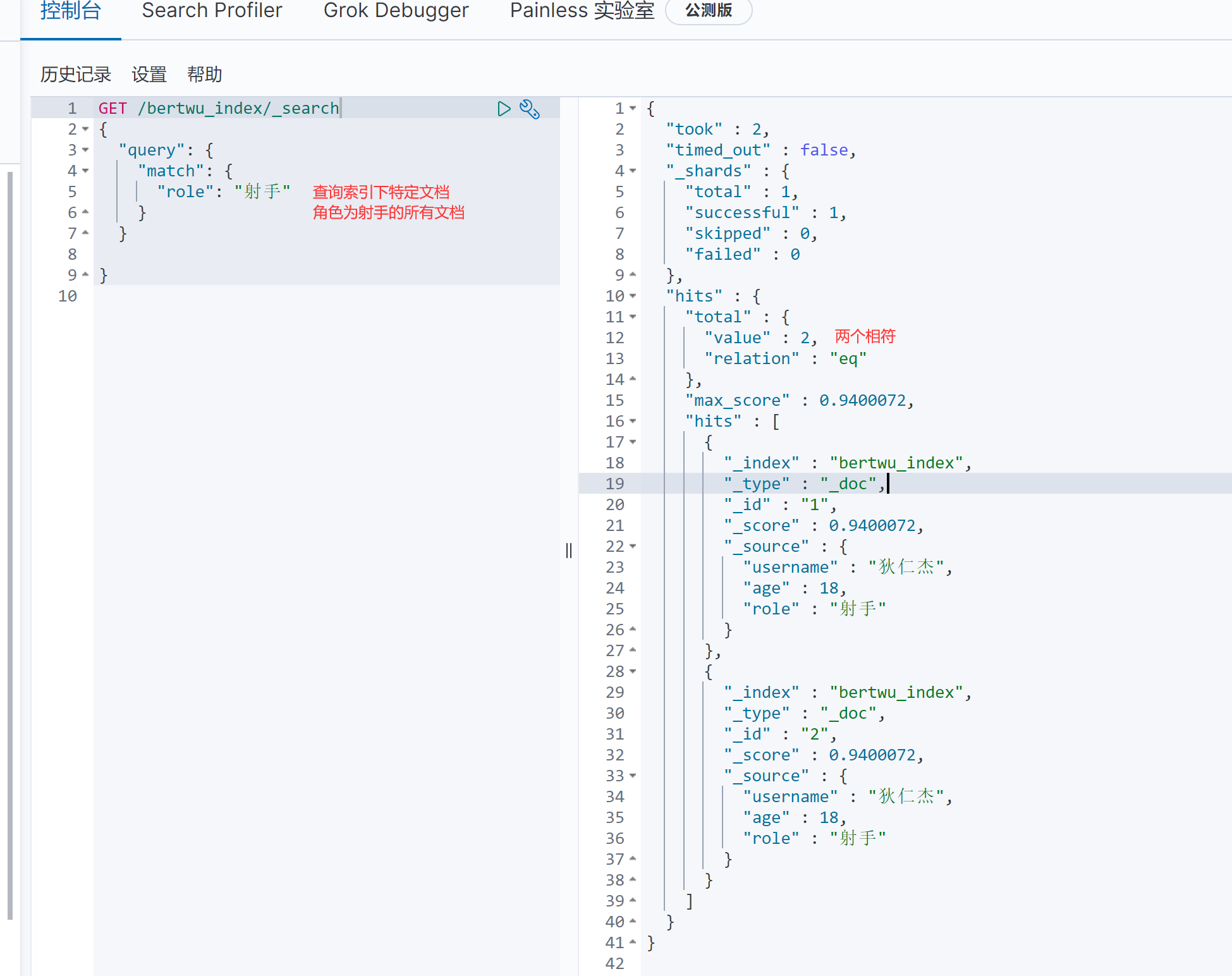Click the panel resize divider handle
Viewport: 1232px width, 976px height.
point(569,551)
